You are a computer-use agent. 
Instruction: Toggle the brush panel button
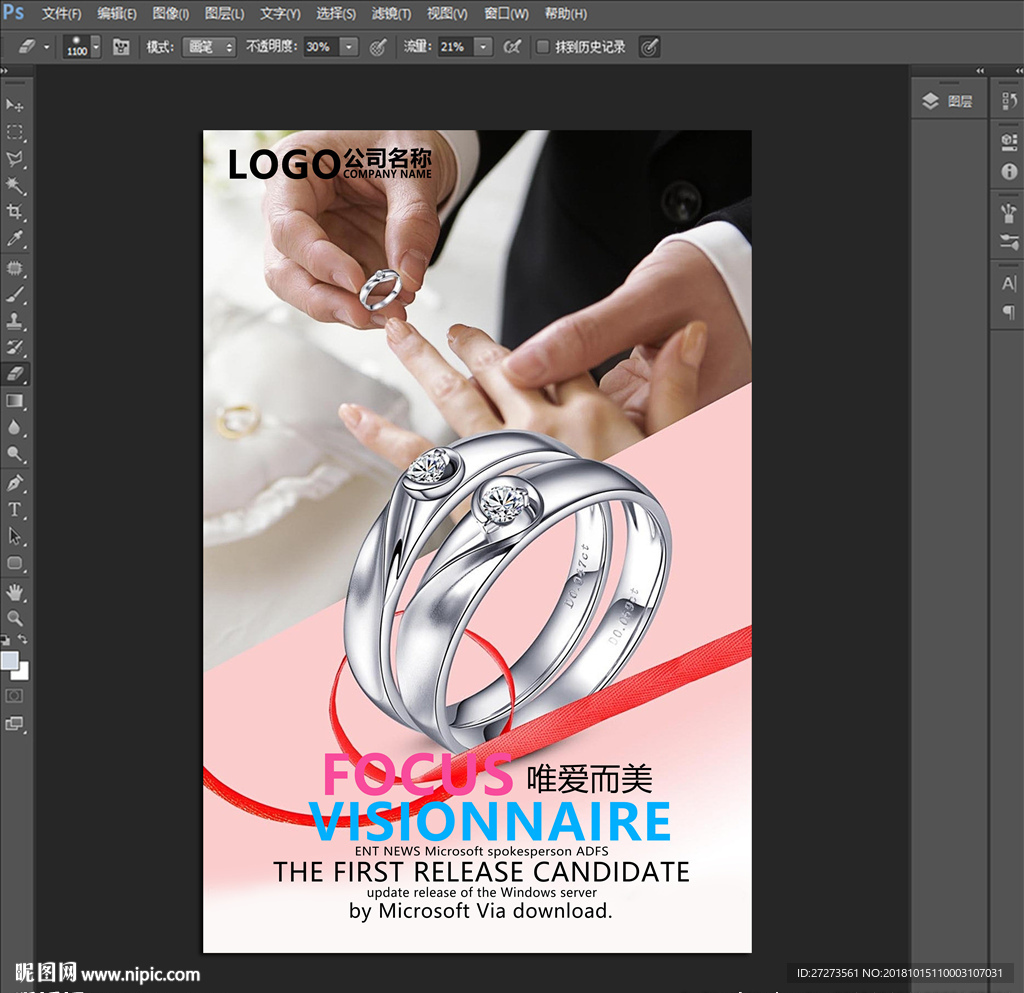(x=121, y=47)
